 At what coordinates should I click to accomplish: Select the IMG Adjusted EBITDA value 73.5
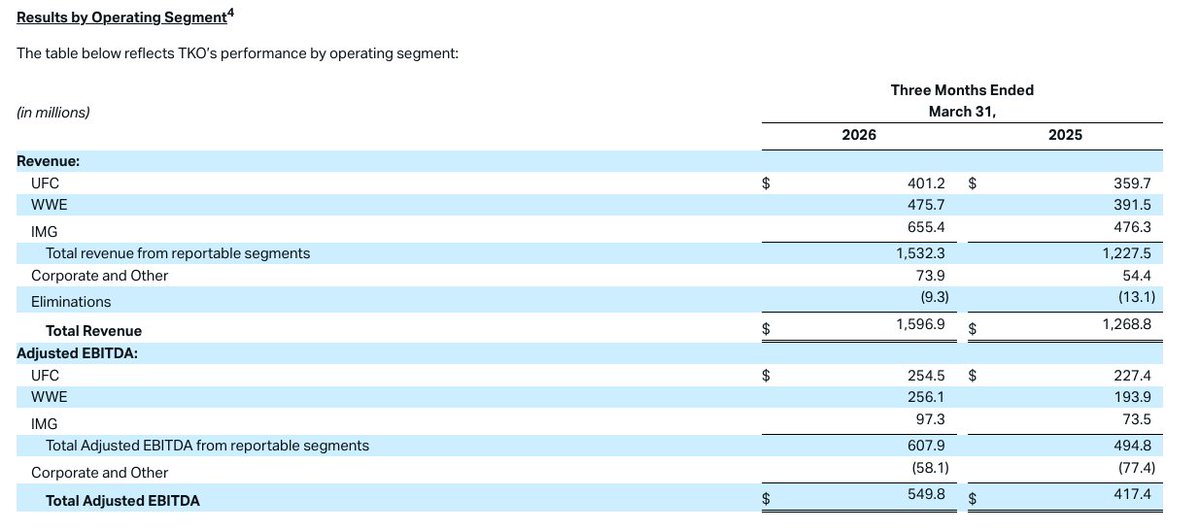pos(1137,418)
